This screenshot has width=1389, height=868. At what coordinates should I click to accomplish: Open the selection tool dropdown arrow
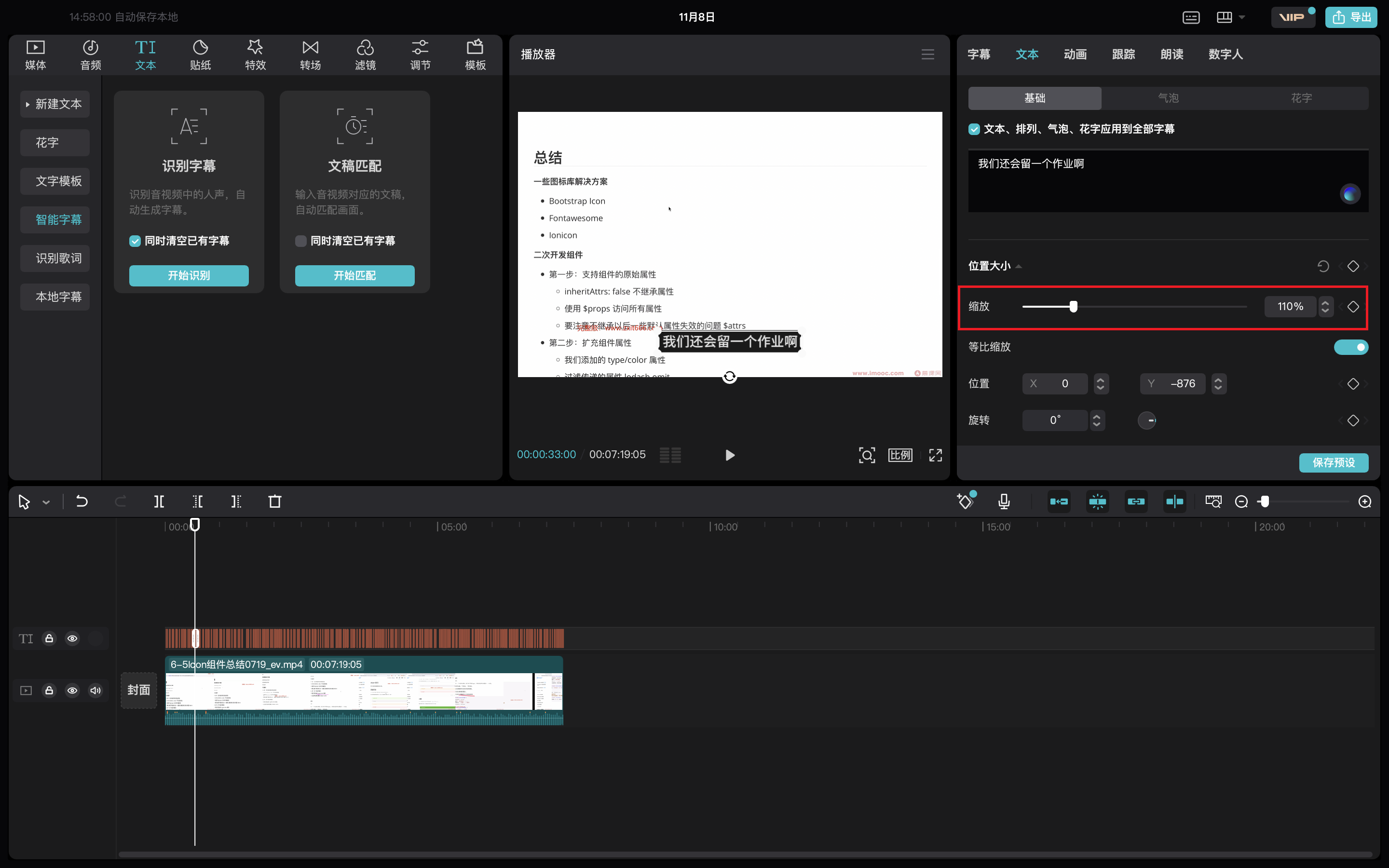click(46, 502)
